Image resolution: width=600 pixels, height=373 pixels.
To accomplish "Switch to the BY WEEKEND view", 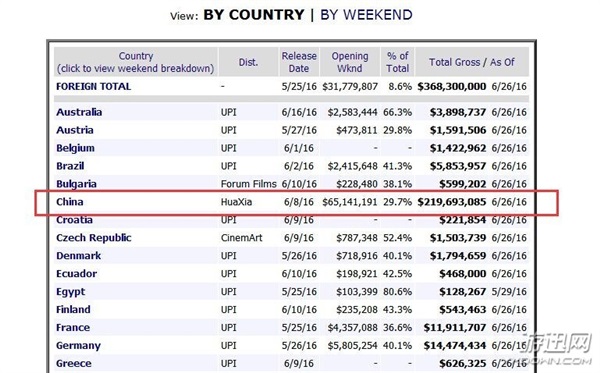I will pyautogui.click(x=366, y=15).
